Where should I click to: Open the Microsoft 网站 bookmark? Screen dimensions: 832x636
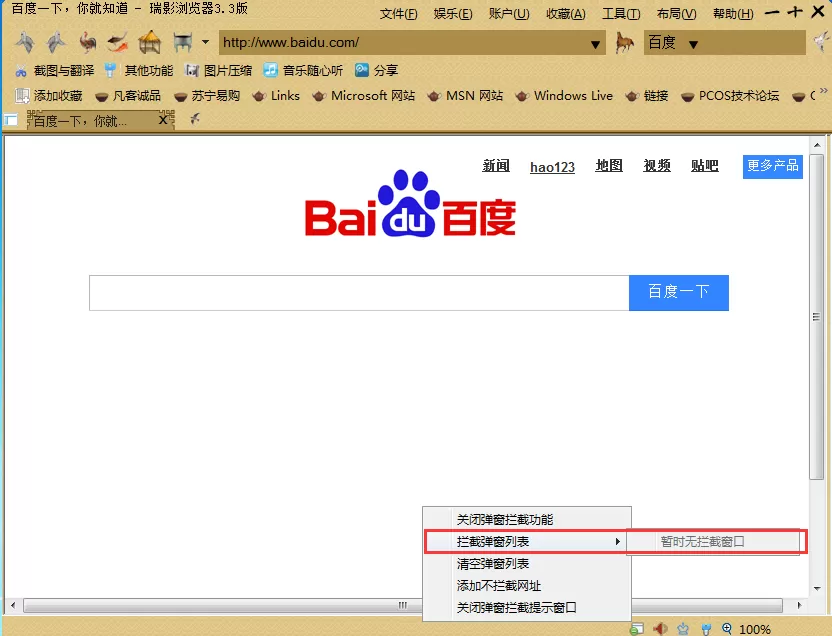click(363, 95)
